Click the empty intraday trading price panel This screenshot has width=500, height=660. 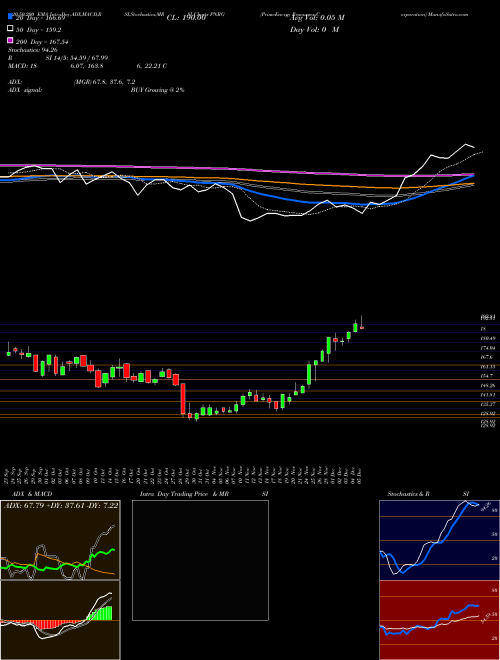(x=200, y=560)
